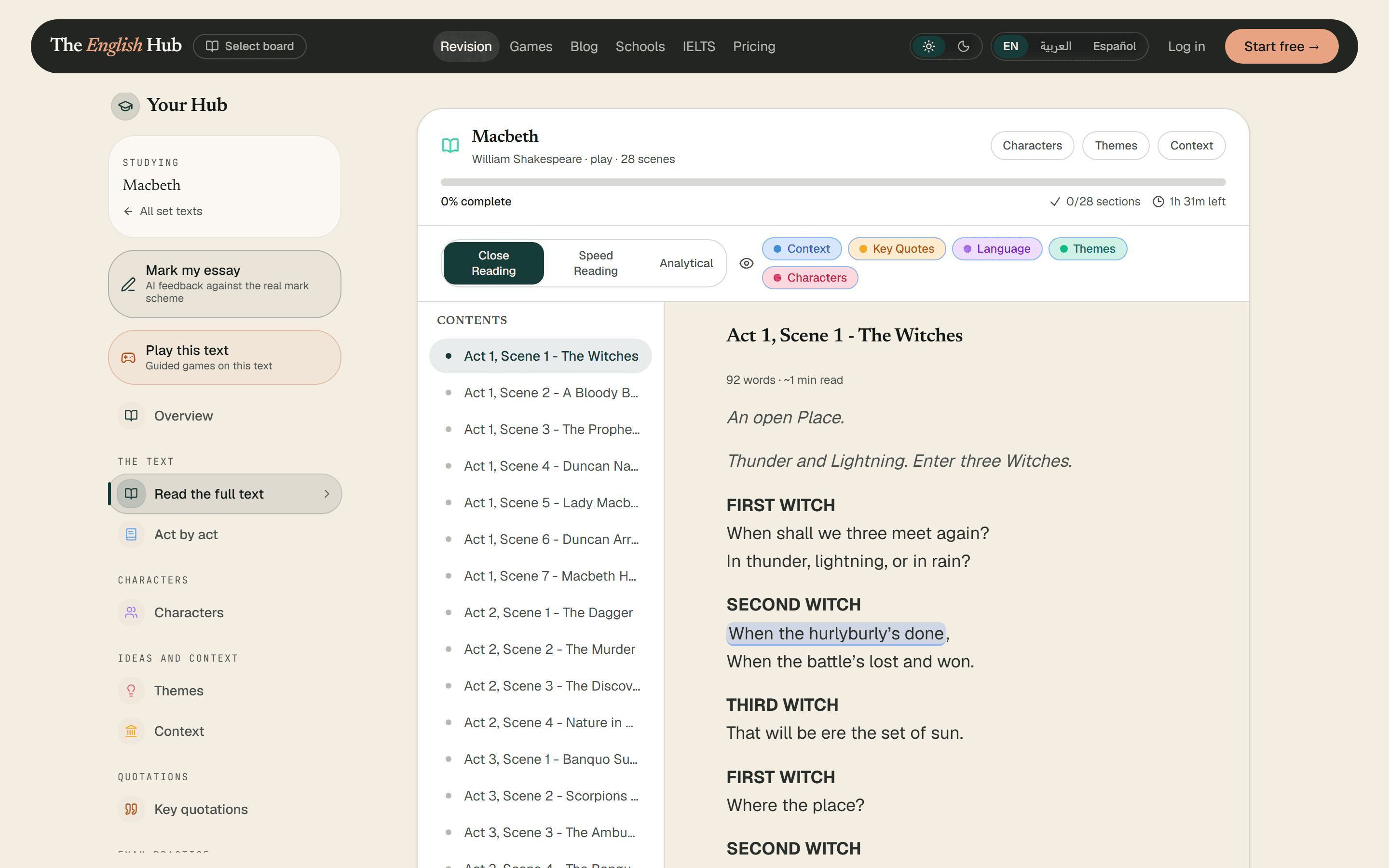
Task: Expand the Read the full text chevron
Action: pyautogui.click(x=327, y=494)
